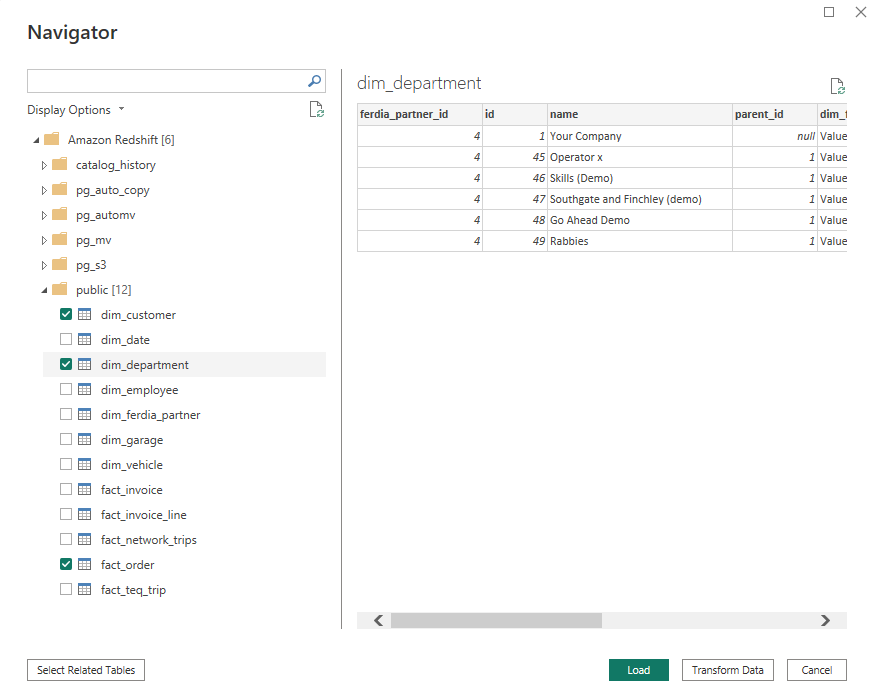The width and height of the screenshot is (873, 696).
Task: Click the pg_mv folder icon
Action: pos(60,239)
